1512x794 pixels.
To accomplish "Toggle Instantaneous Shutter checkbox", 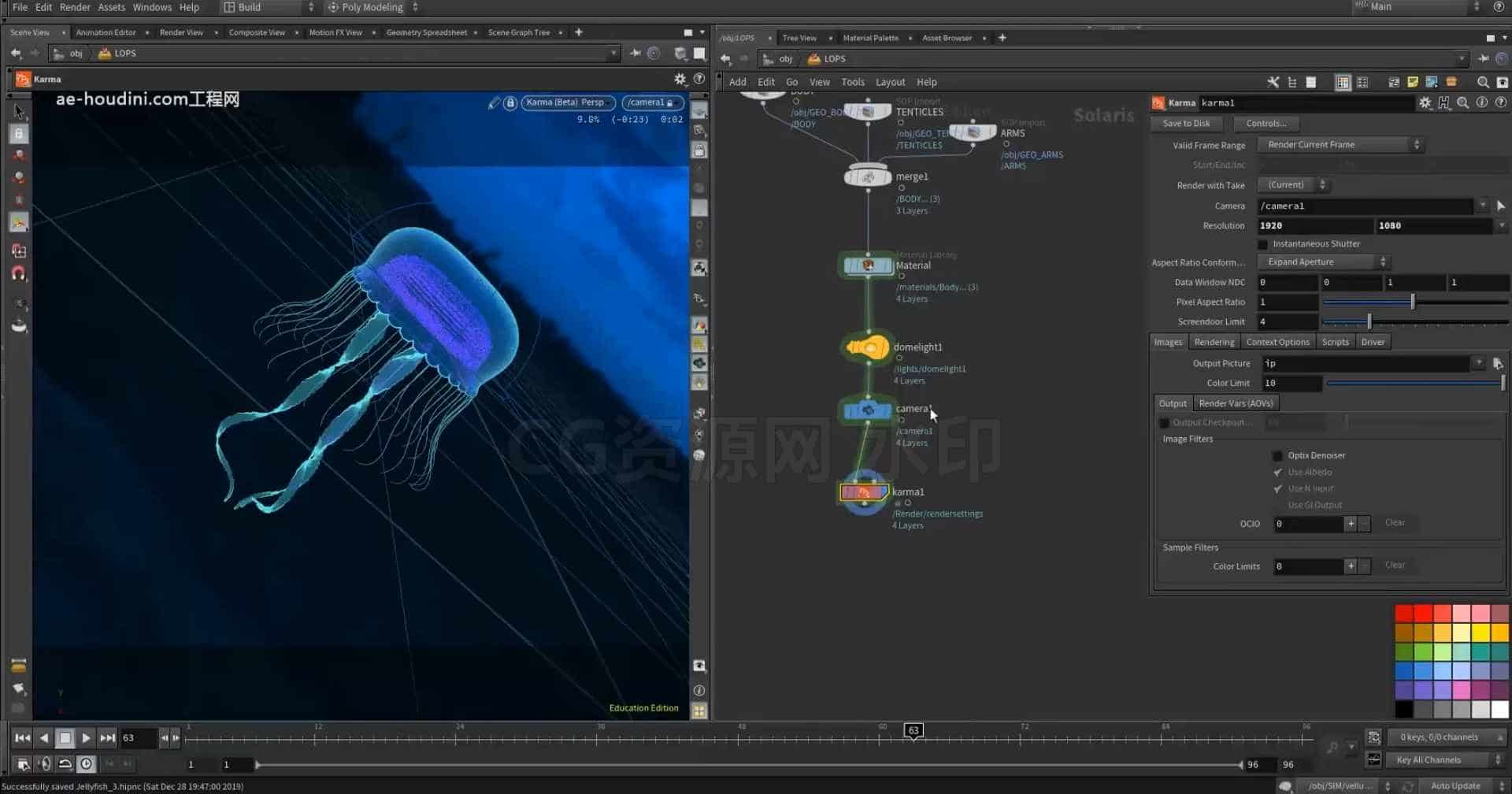I will coord(1263,244).
